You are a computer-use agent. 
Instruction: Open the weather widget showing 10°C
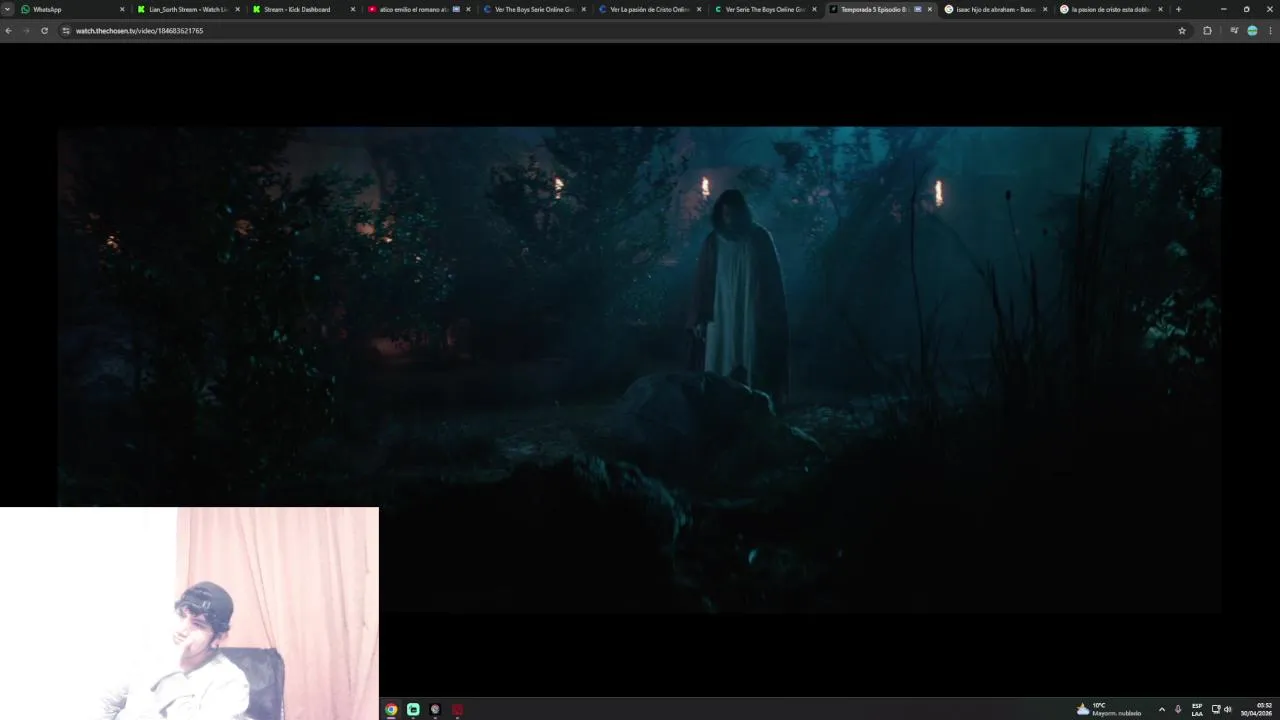click(x=1109, y=709)
